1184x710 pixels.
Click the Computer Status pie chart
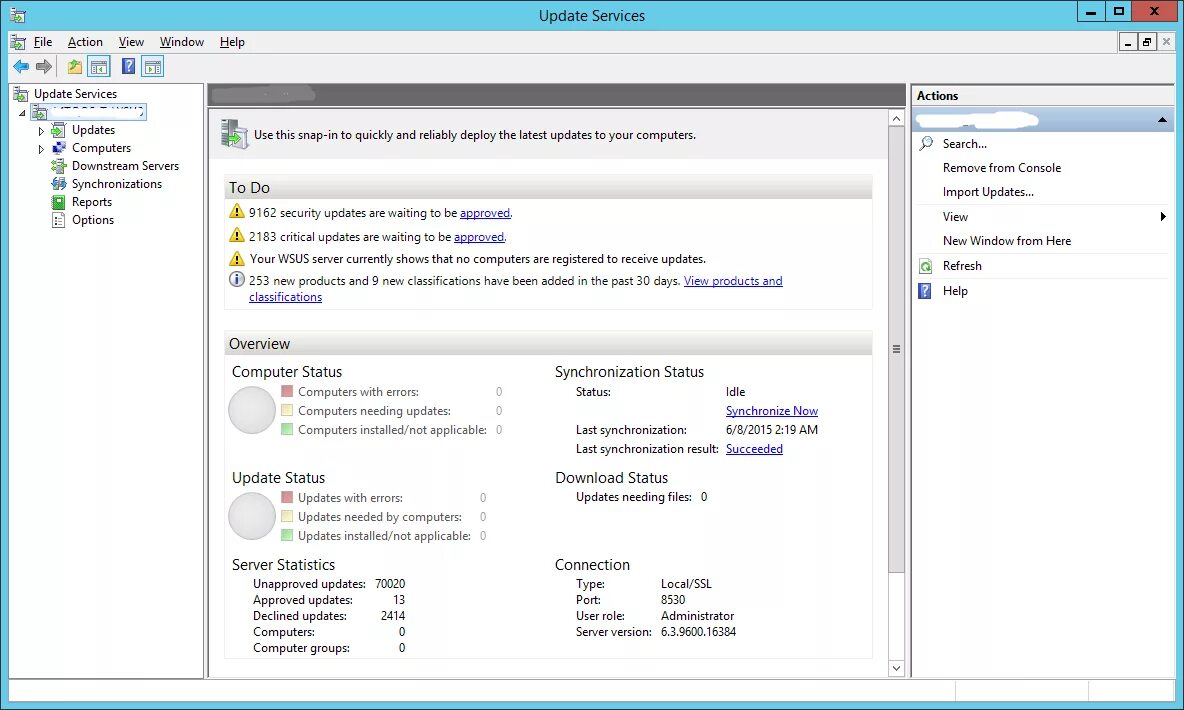point(252,410)
